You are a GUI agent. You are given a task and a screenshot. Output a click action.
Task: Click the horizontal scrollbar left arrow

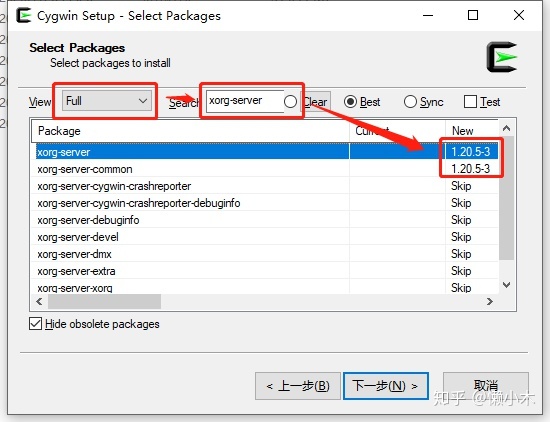(x=39, y=301)
